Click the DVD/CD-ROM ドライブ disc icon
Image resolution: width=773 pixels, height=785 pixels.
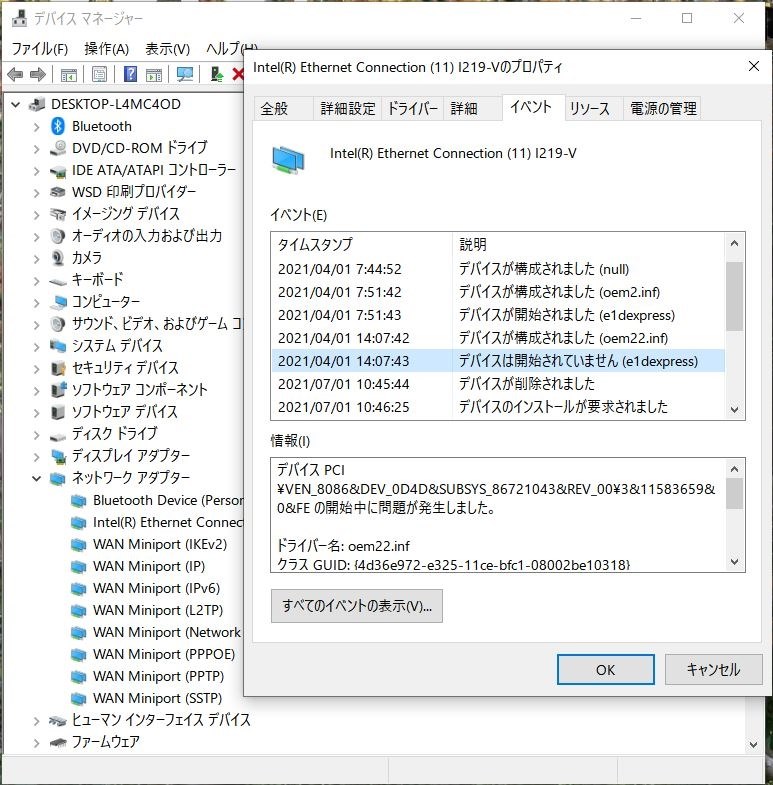[58, 148]
